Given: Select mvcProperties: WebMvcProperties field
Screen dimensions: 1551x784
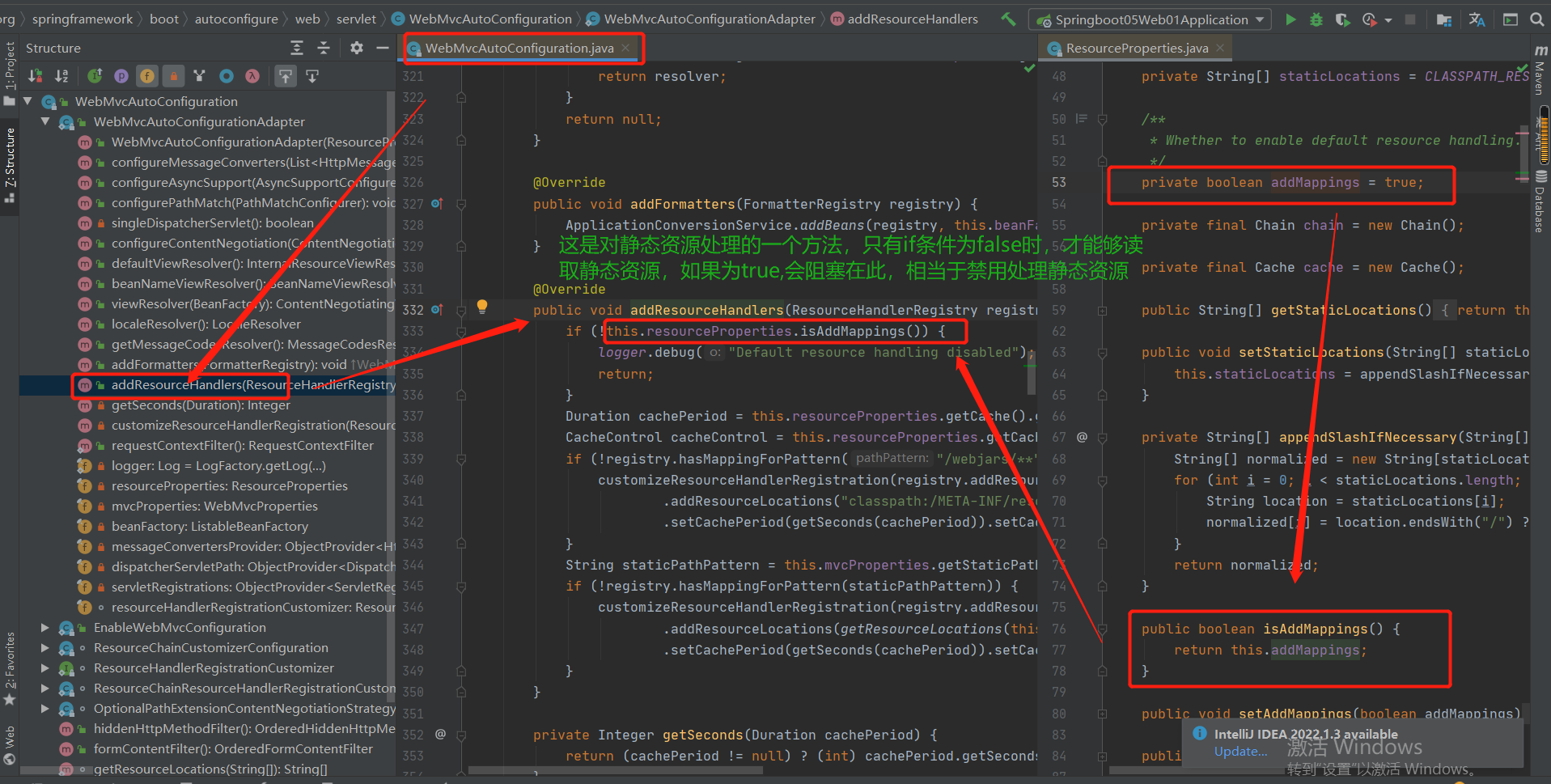Looking at the screenshot, I should pos(214,506).
